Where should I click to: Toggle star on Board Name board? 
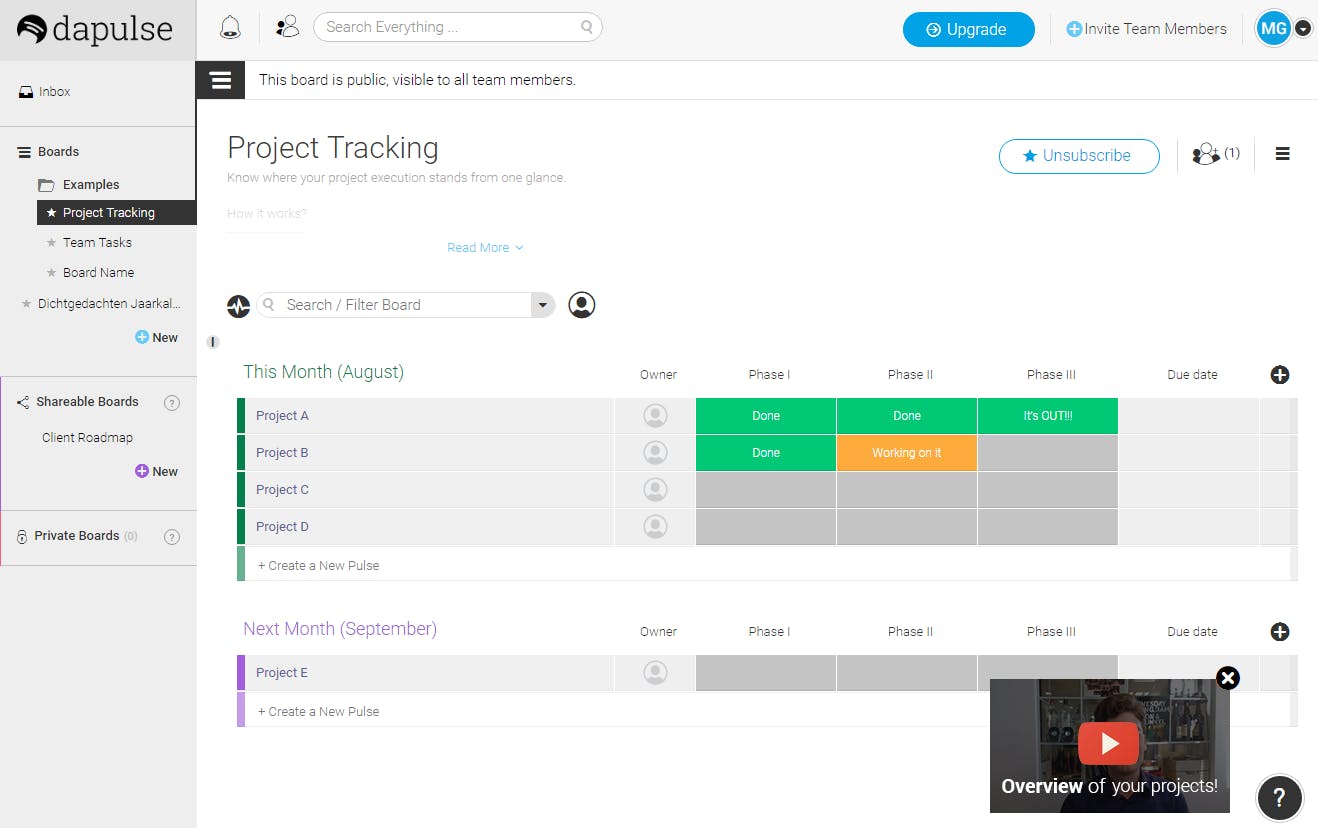[x=52, y=273]
